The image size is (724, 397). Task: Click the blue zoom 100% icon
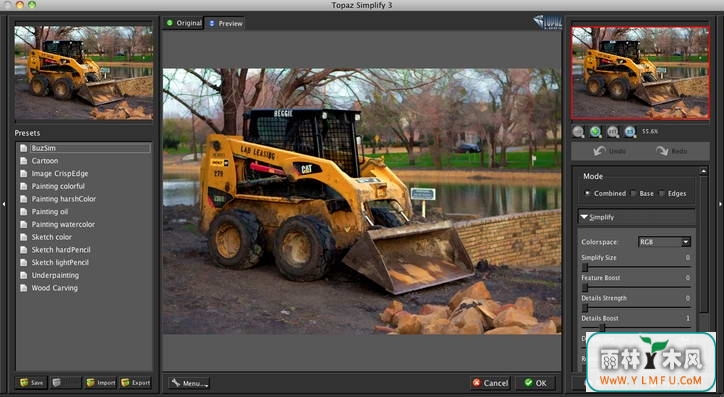coord(630,132)
